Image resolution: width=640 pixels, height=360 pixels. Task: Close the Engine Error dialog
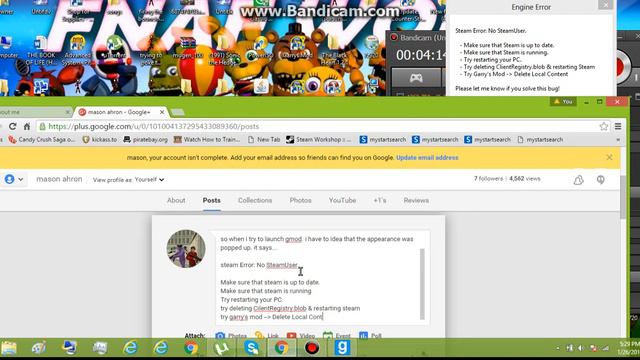[605, 5]
